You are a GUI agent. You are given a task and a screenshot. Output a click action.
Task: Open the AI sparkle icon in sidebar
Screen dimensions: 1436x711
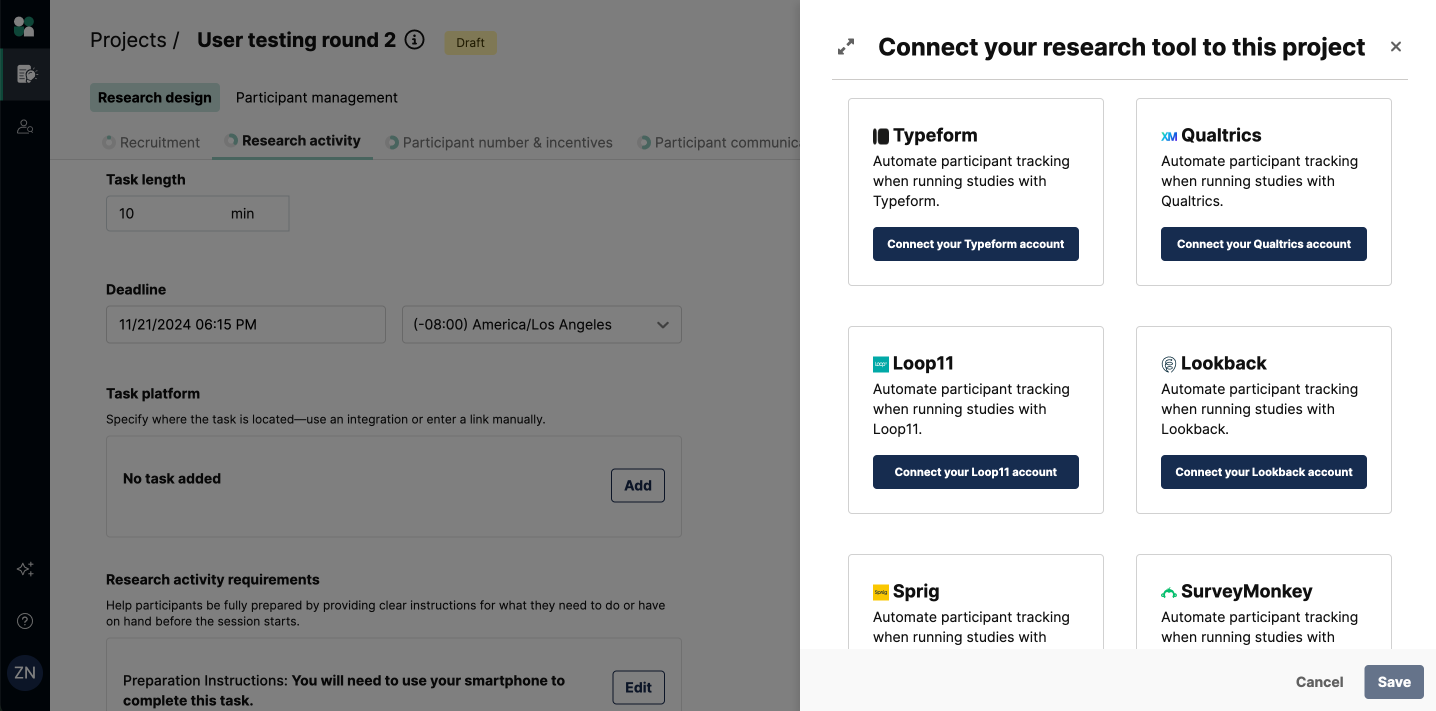pos(25,569)
